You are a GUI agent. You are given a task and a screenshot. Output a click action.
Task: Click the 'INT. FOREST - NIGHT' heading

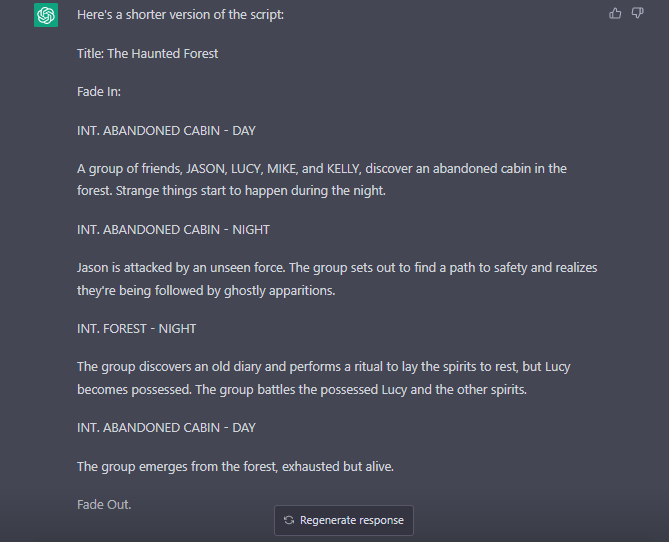tap(137, 329)
